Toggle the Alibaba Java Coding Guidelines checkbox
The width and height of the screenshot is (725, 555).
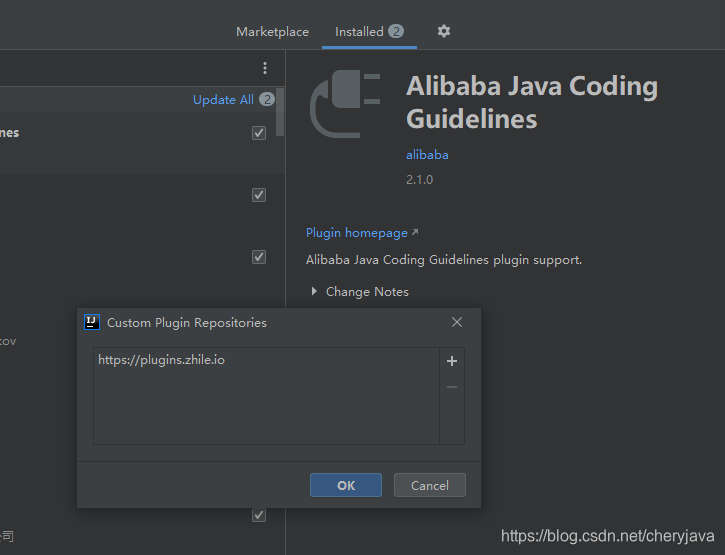coord(259,133)
